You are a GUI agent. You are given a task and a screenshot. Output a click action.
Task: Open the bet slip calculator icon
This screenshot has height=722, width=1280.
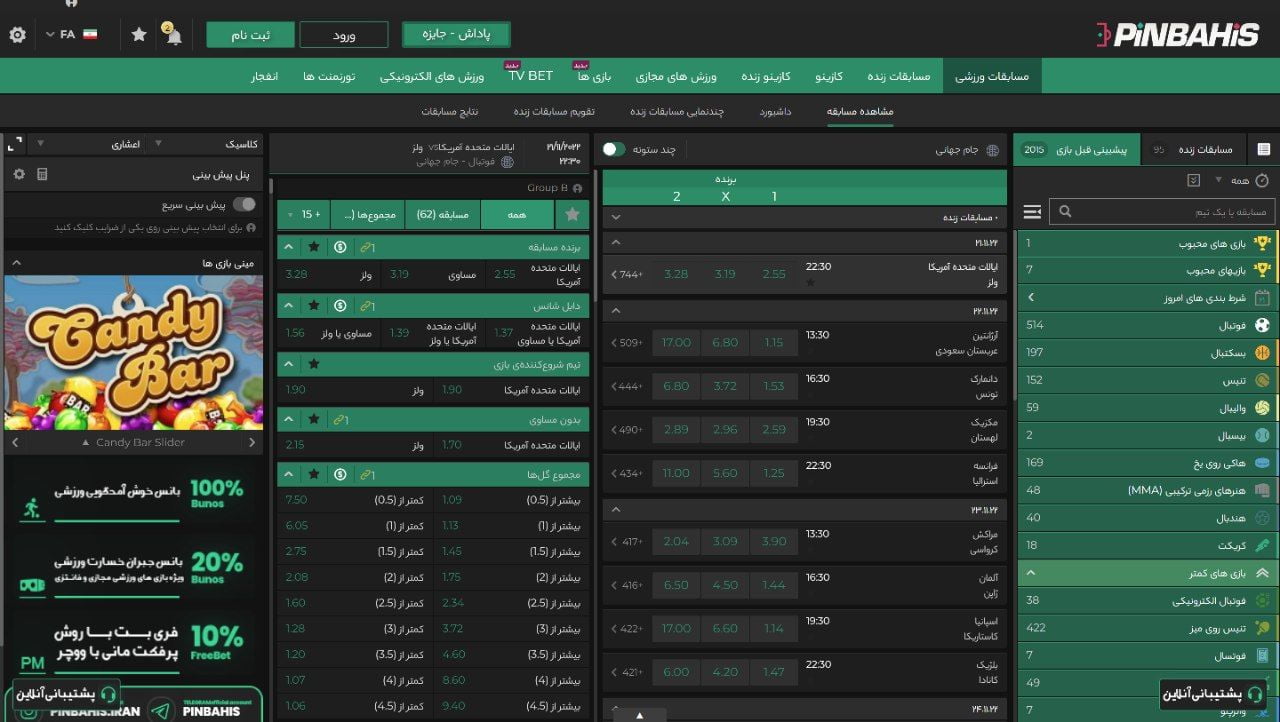tap(42, 175)
